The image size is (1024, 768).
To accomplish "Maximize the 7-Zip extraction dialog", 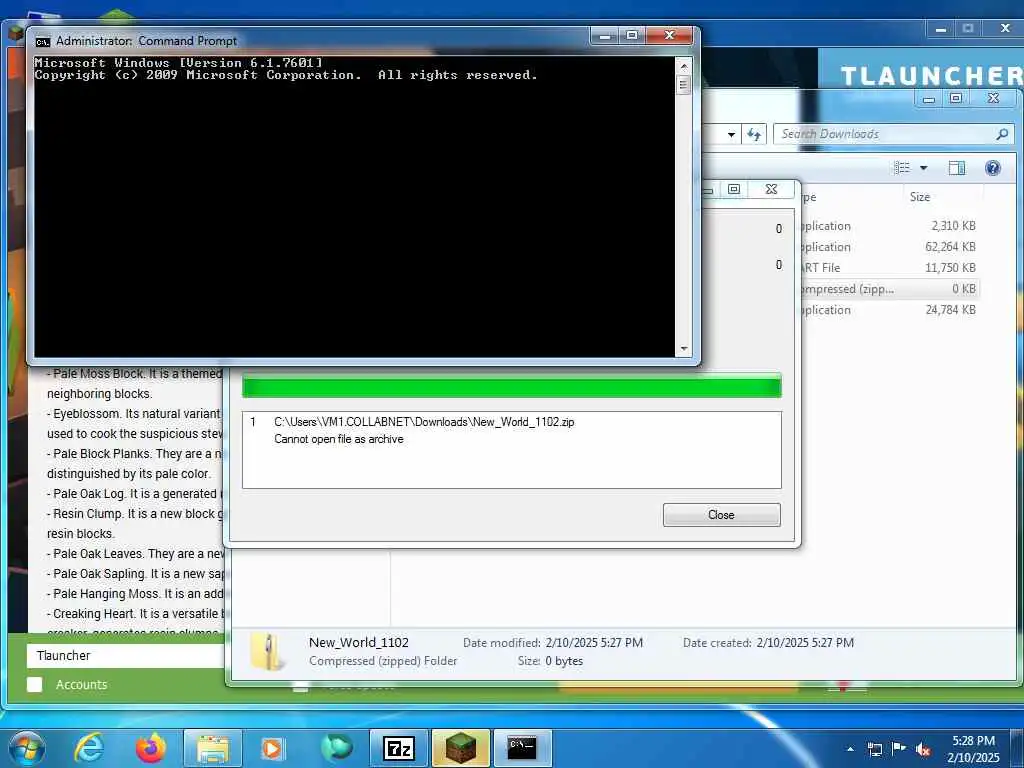I will click(x=734, y=189).
